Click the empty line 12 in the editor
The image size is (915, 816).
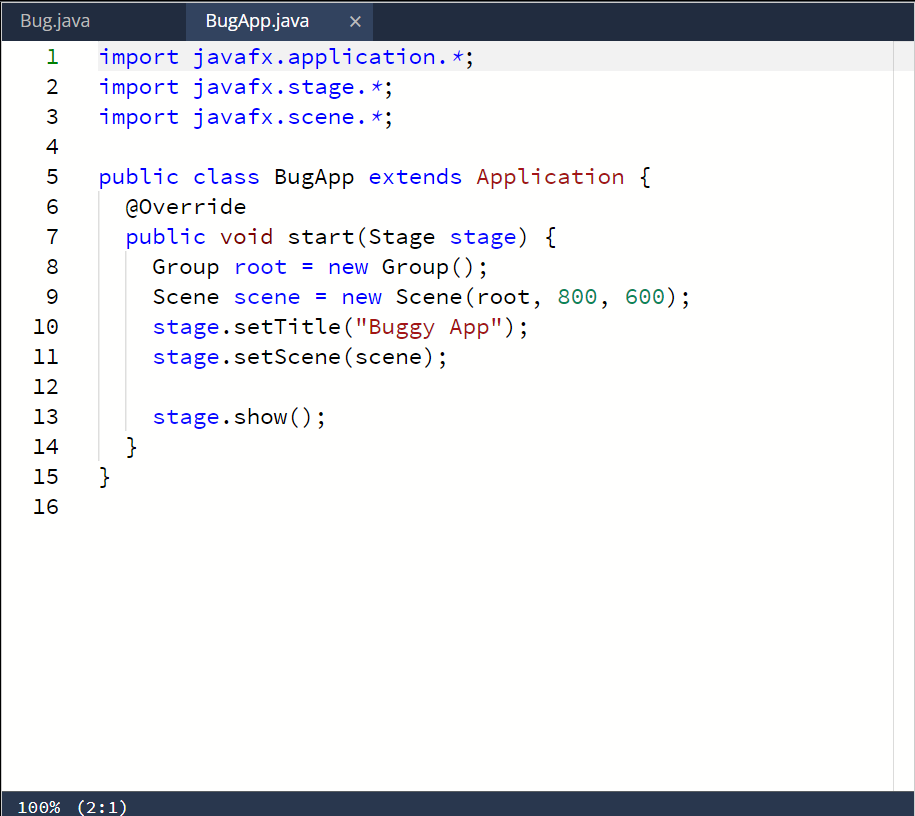[200, 387]
